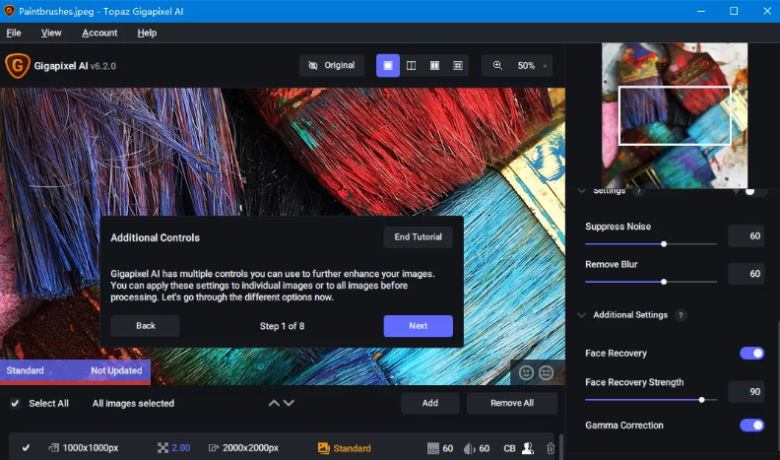Open the 50% zoom level dropdown

tap(532, 65)
